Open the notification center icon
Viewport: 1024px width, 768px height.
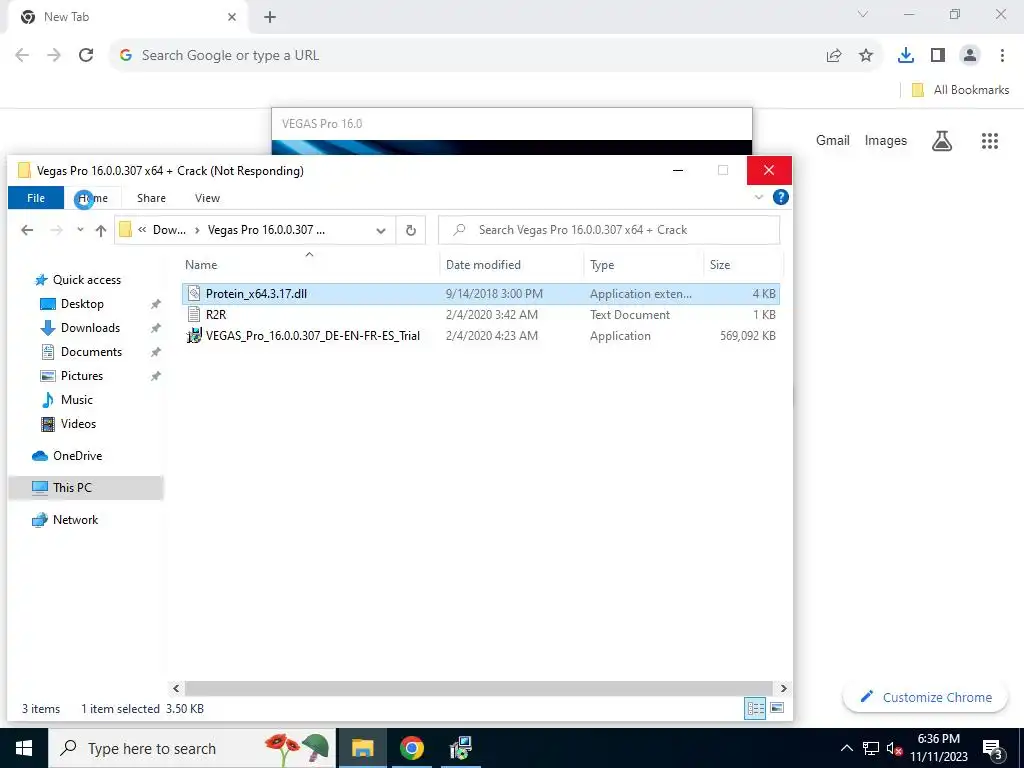pyautogui.click(x=993, y=748)
